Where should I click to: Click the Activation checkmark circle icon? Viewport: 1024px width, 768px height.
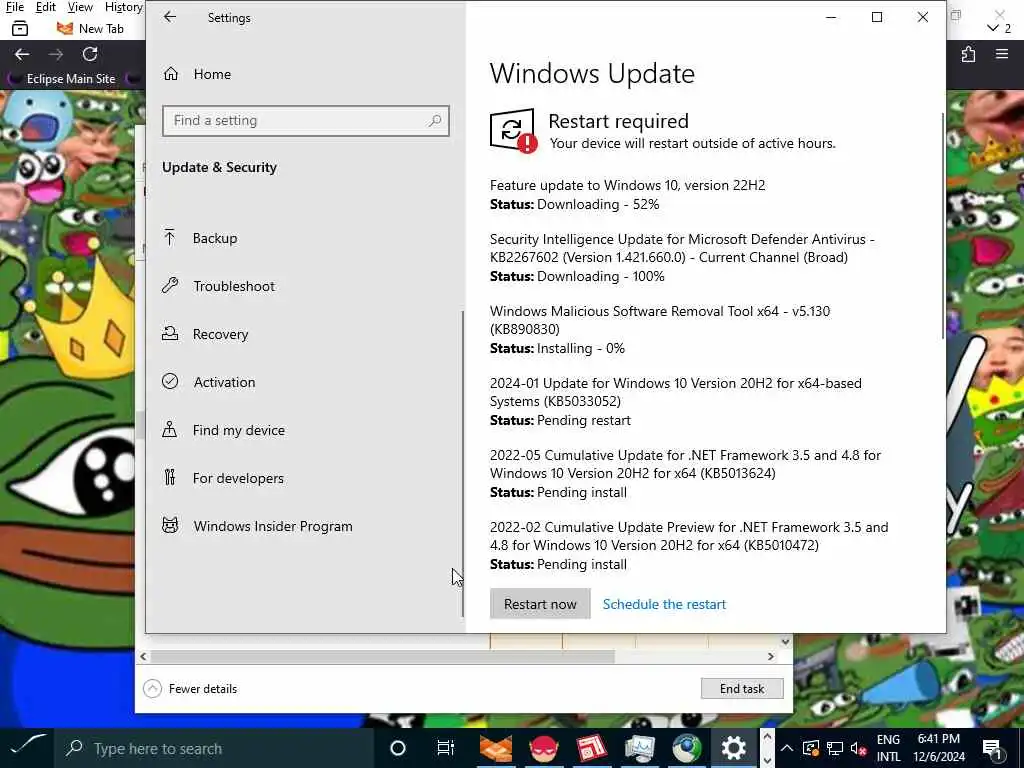click(x=170, y=381)
